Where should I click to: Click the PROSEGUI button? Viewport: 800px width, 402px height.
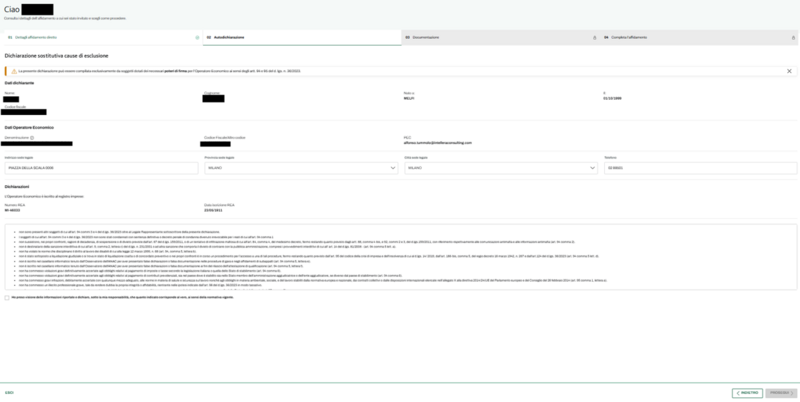tap(781, 393)
